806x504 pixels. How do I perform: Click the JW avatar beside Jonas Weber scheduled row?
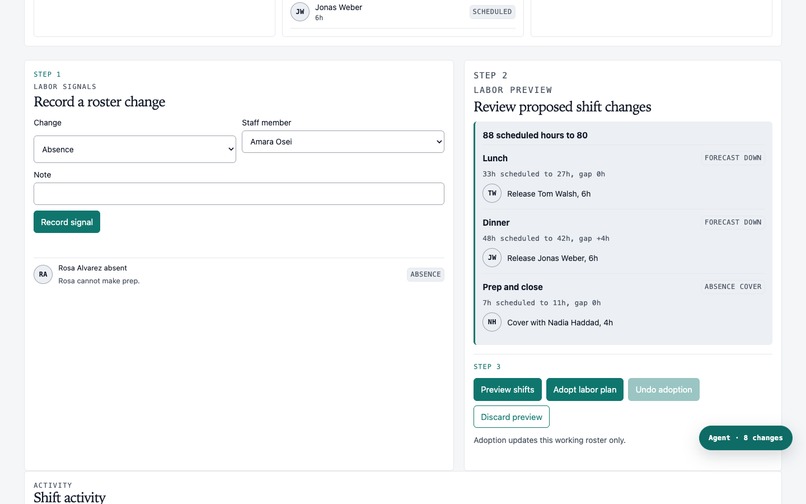pos(300,12)
